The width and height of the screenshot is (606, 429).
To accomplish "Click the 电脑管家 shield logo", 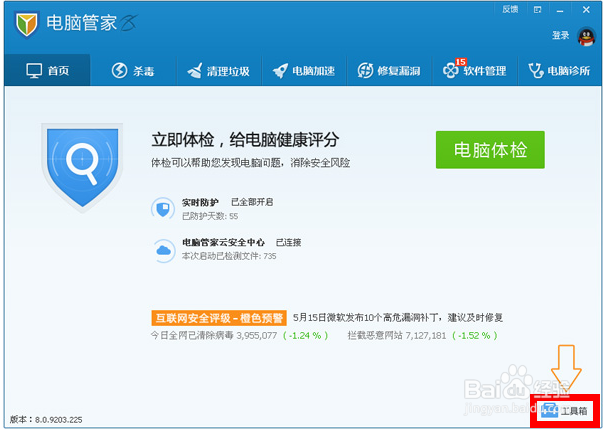I will pos(27,24).
